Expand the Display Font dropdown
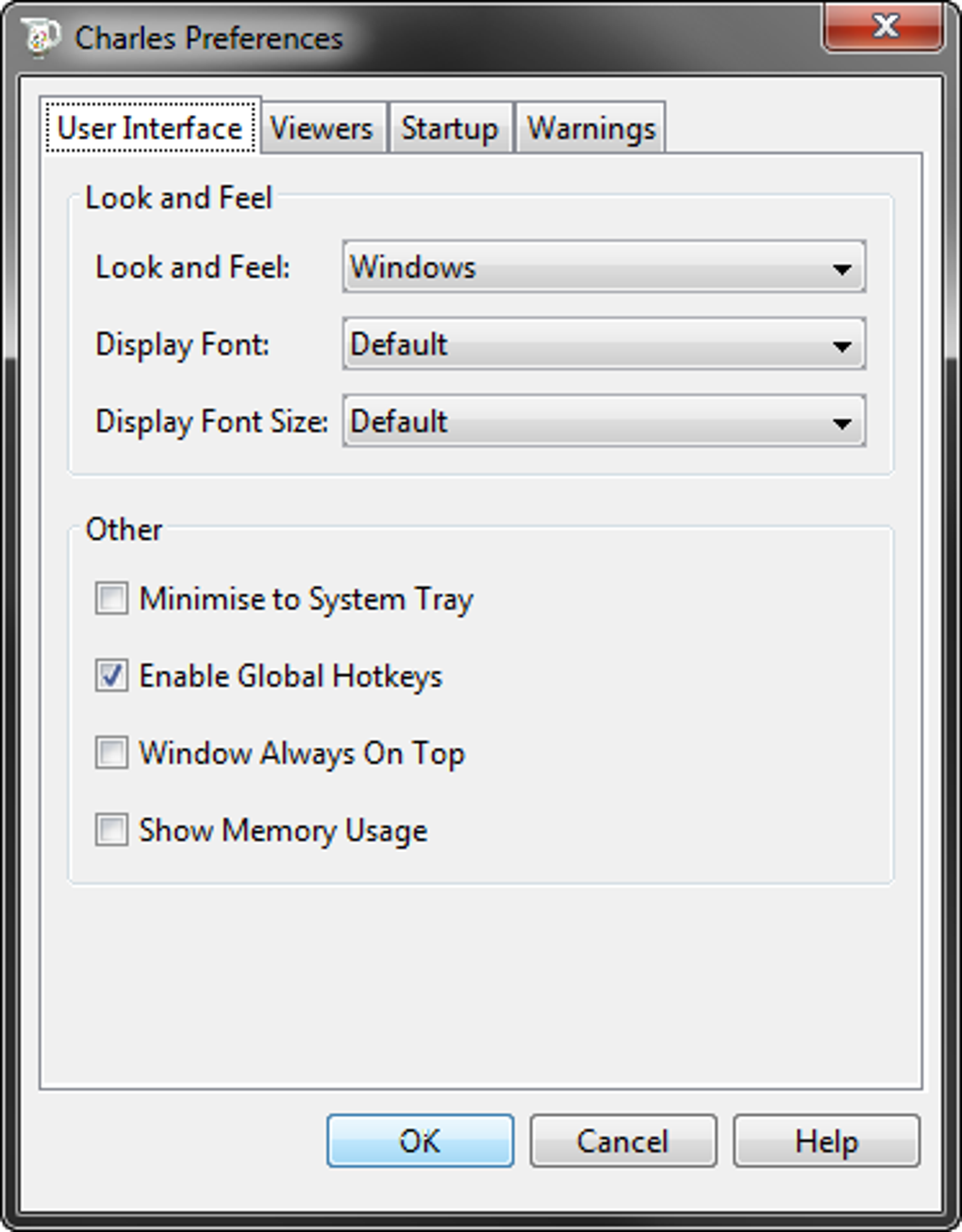This screenshot has width=962, height=1232. (x=604, y=344)
